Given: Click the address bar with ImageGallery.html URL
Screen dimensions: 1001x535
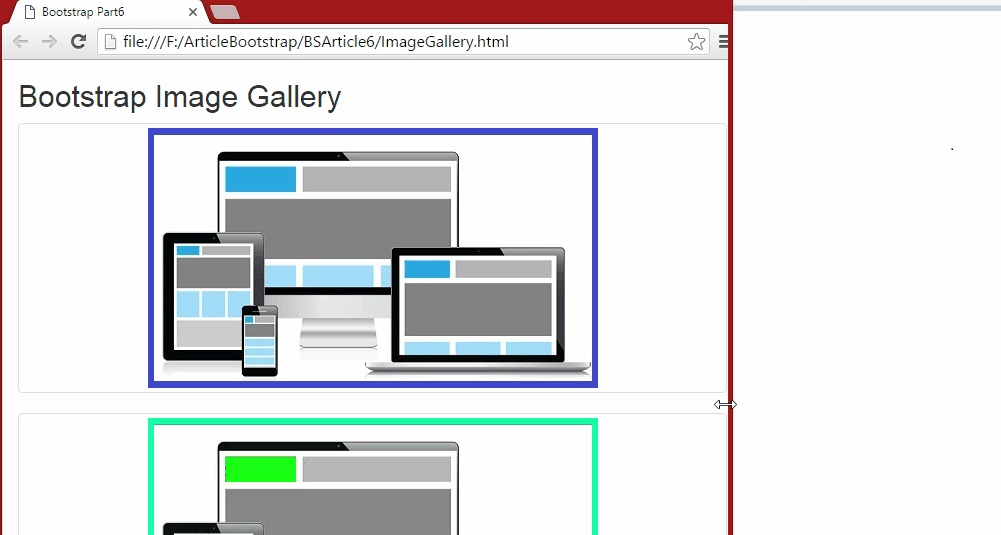Looking at the screenshot, I should coord(403,42).
